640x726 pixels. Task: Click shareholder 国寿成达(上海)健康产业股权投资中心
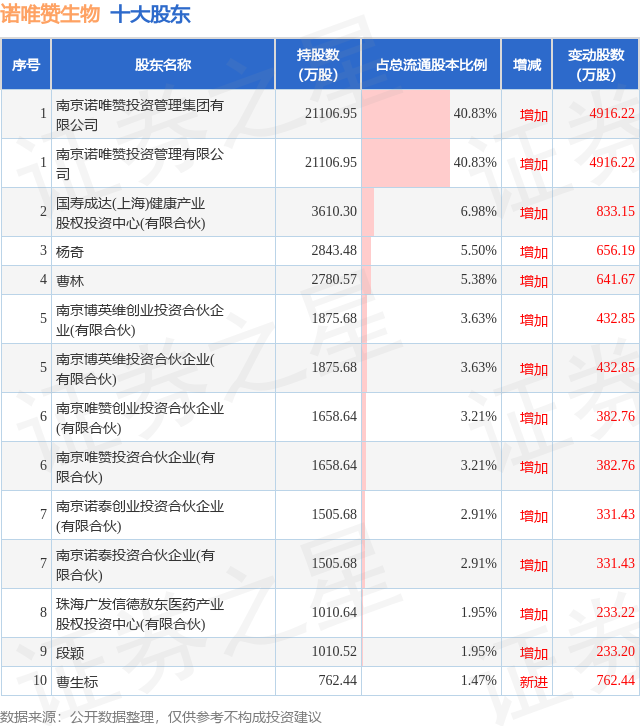click(131, 213)
